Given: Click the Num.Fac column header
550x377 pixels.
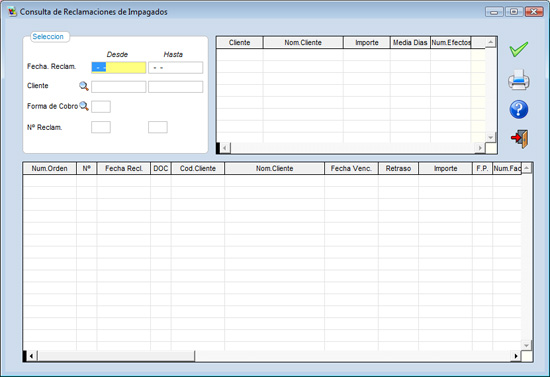Looking at the screenshot, I should 507,168.
